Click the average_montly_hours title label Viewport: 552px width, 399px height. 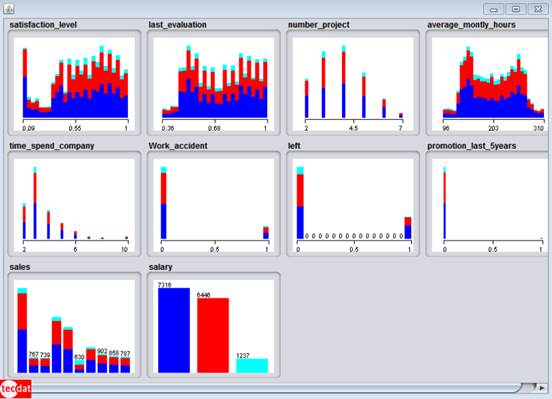point(471,25)
